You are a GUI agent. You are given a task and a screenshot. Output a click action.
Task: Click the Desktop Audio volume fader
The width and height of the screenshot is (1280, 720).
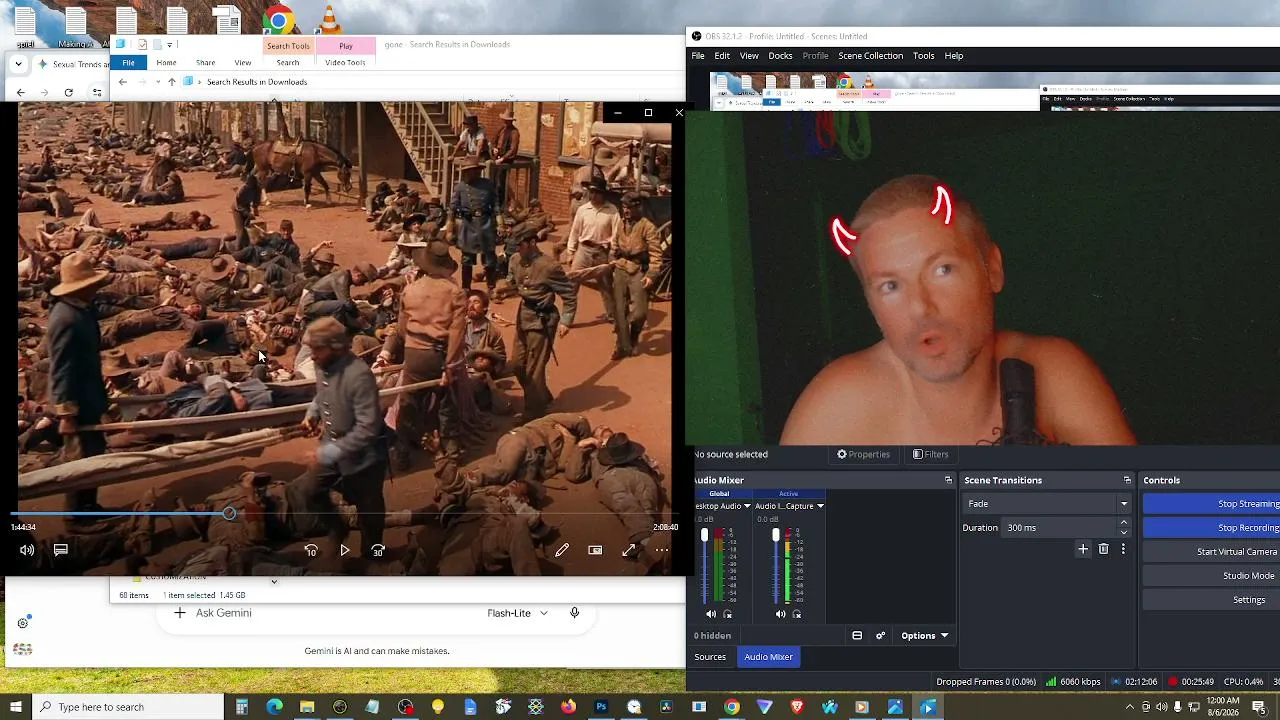(x=705, y=537)
